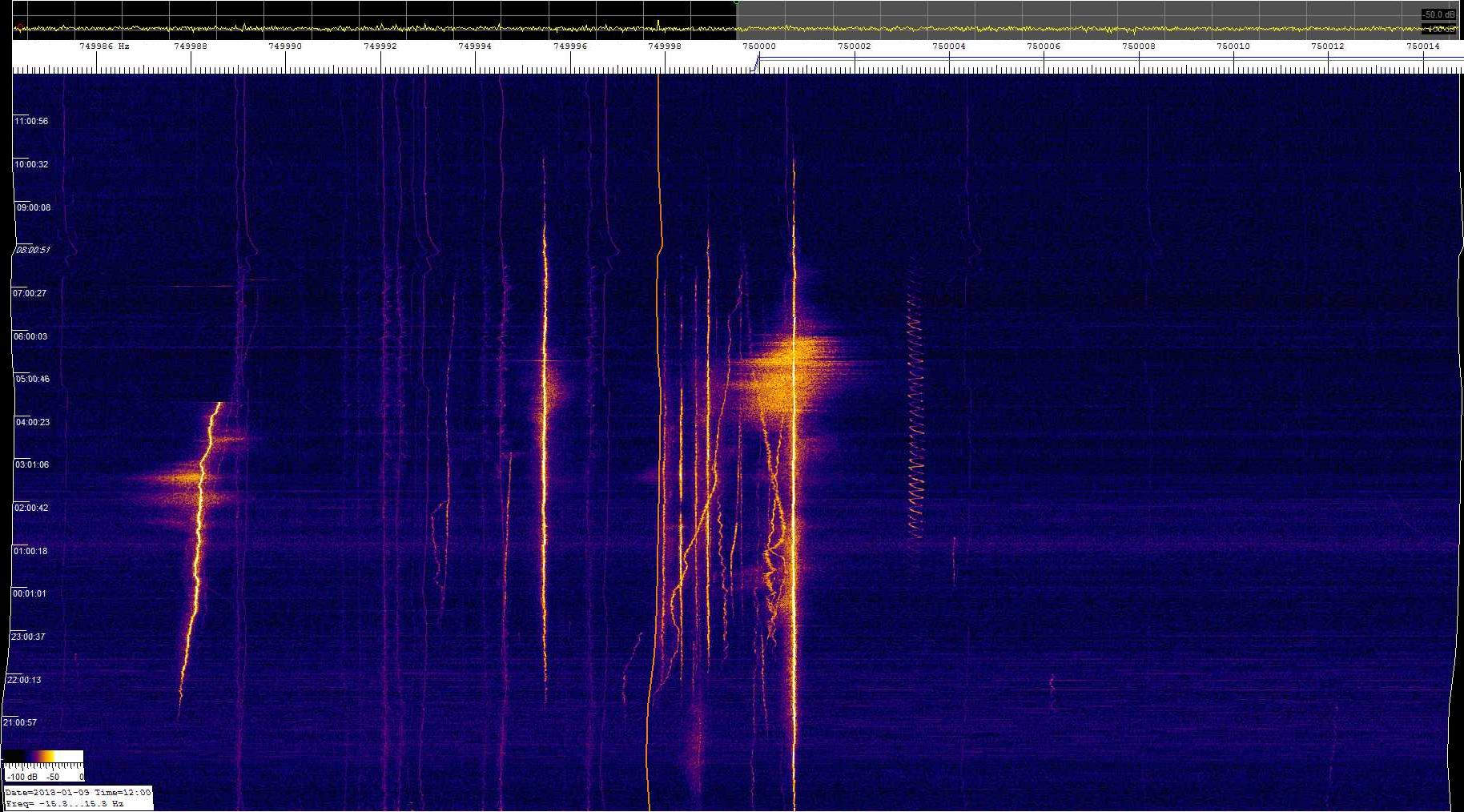The height and width of the screenshot is (812, 1464).
Task: Click the 749992 frequency tick label
Action: point(380,46)
